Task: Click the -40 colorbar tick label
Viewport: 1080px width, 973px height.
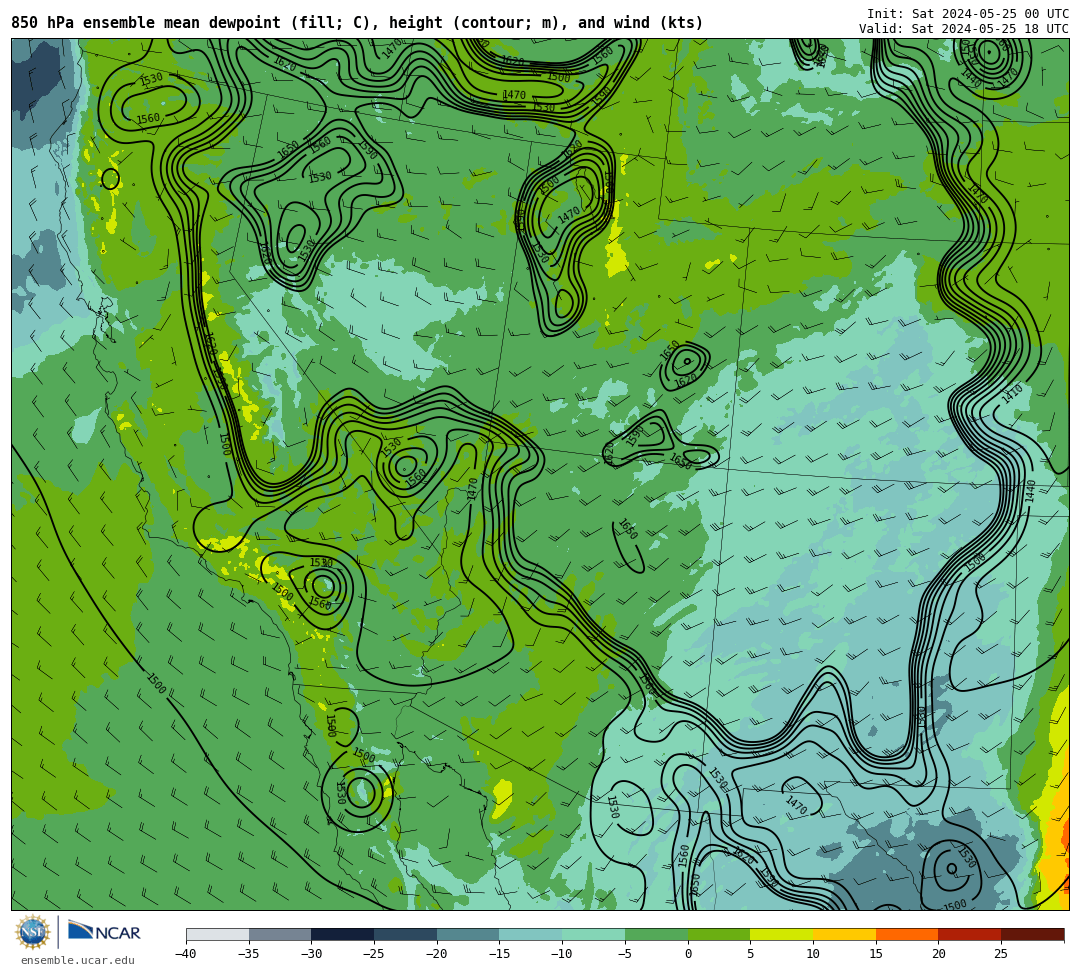Action: (x=186, y=954)
